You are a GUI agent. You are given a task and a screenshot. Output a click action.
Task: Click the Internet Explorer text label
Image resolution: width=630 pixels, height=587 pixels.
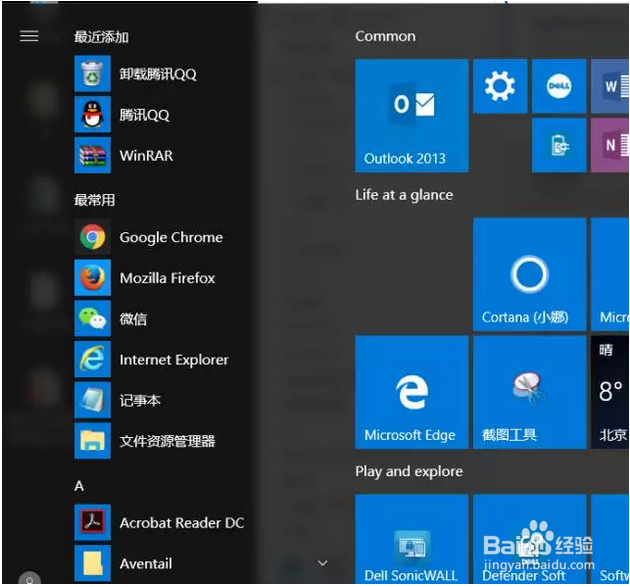click(174, 360)
